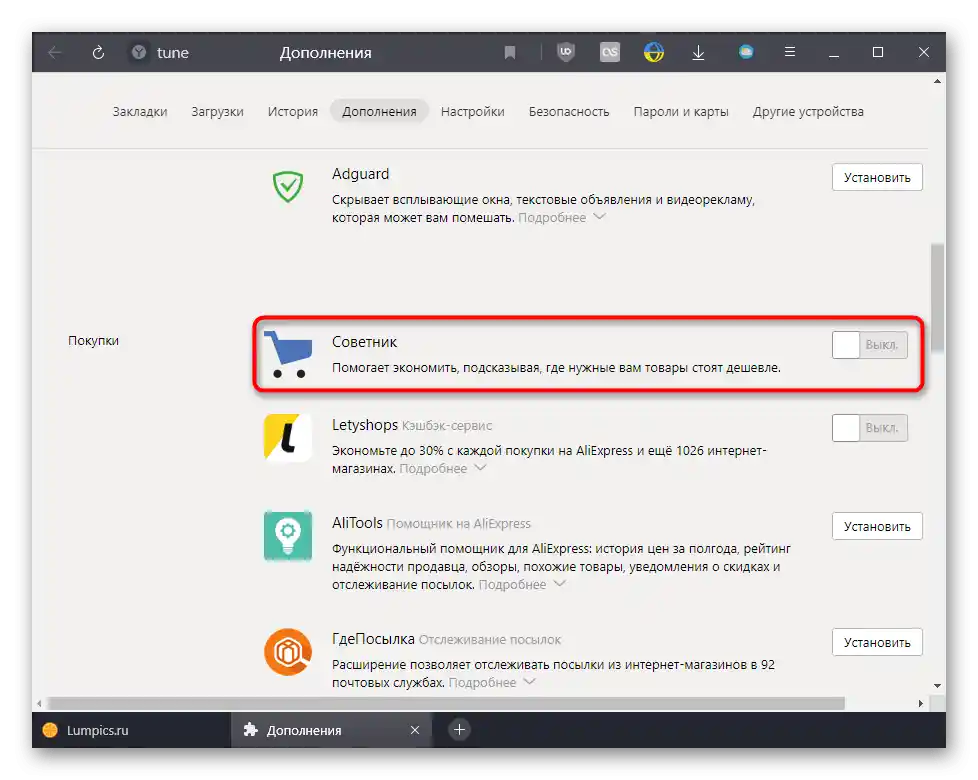This screenshot has height=780, width=978.
Task: Select the Дополнения section tab
Action: [x=379, y=112]
